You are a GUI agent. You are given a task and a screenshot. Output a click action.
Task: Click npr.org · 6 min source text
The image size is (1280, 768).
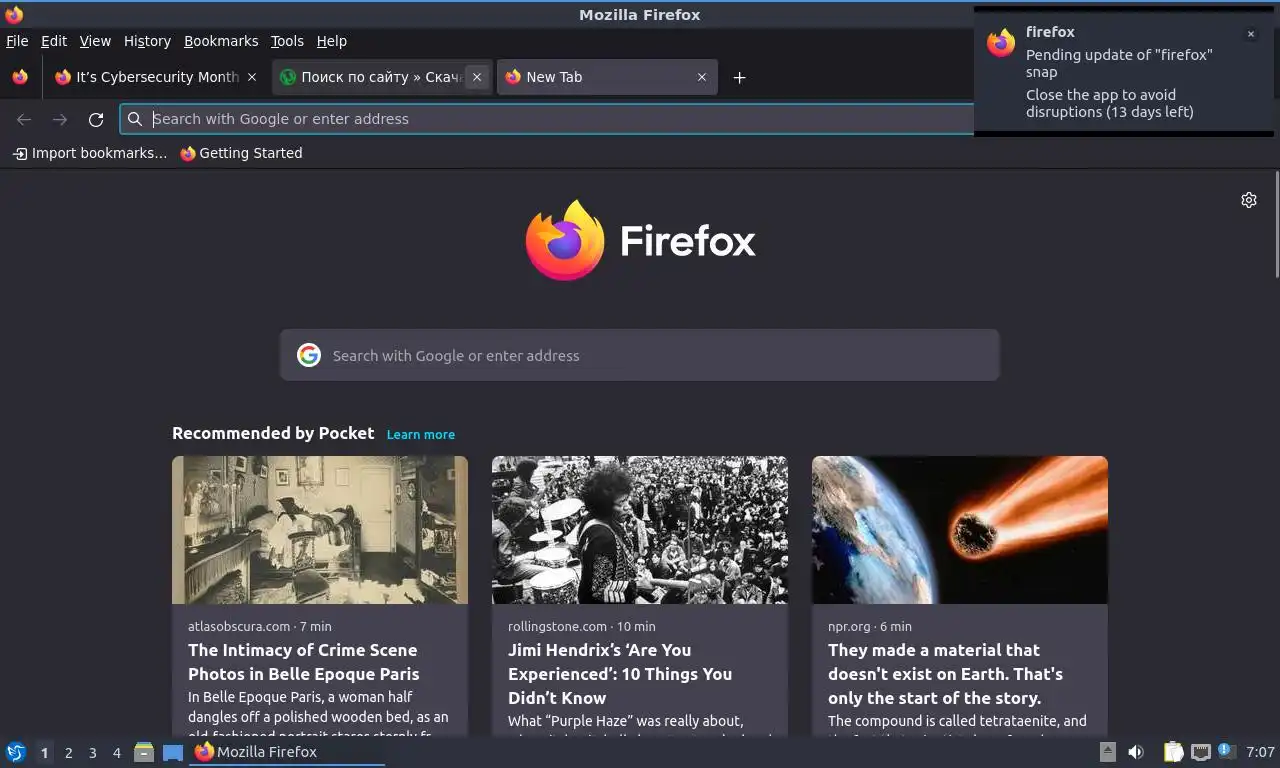(870, 626)
